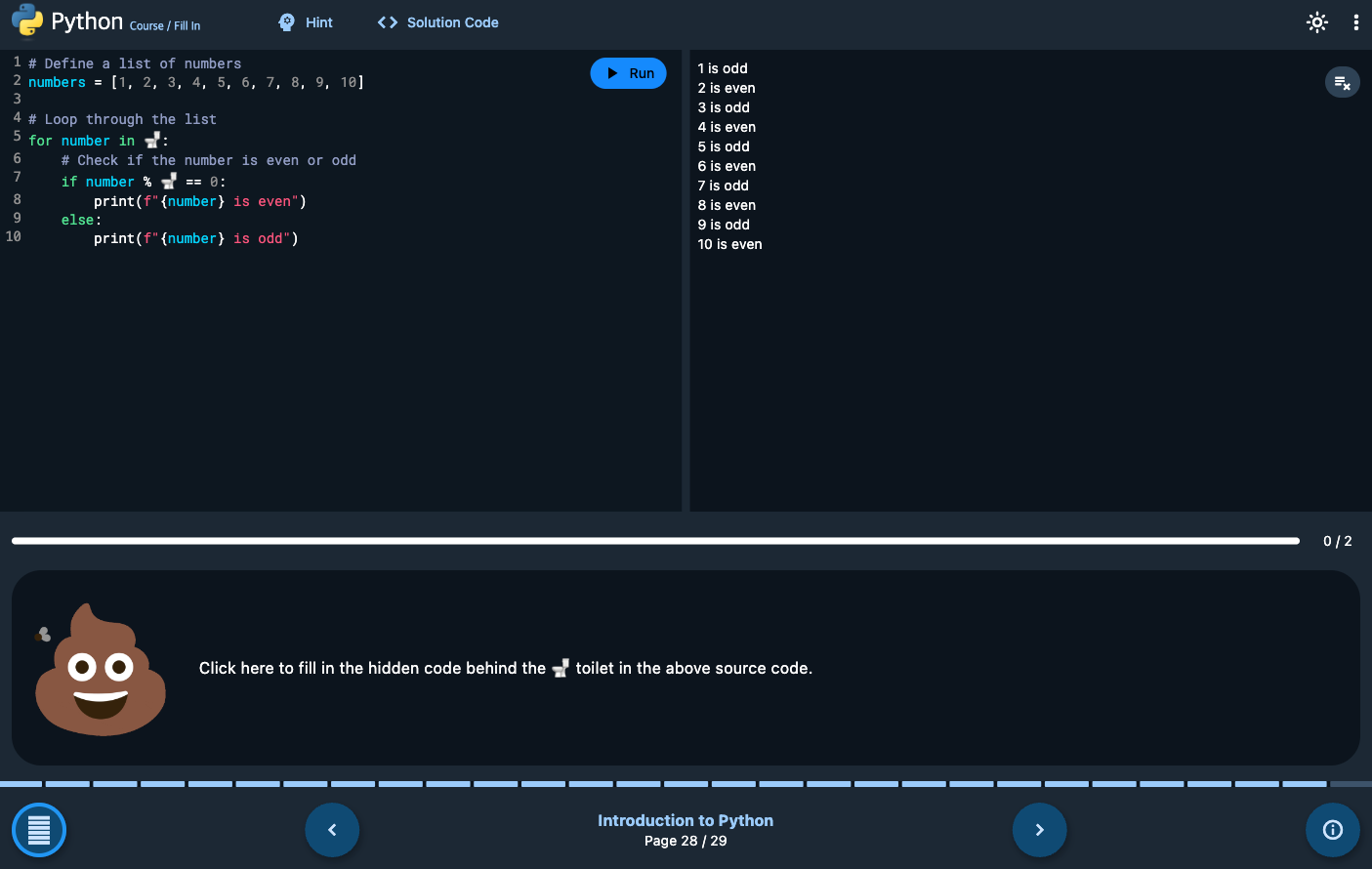Open the info icon at bottom right
This screenshot has height=869, width=1372.
click(x=1332, y=829)
